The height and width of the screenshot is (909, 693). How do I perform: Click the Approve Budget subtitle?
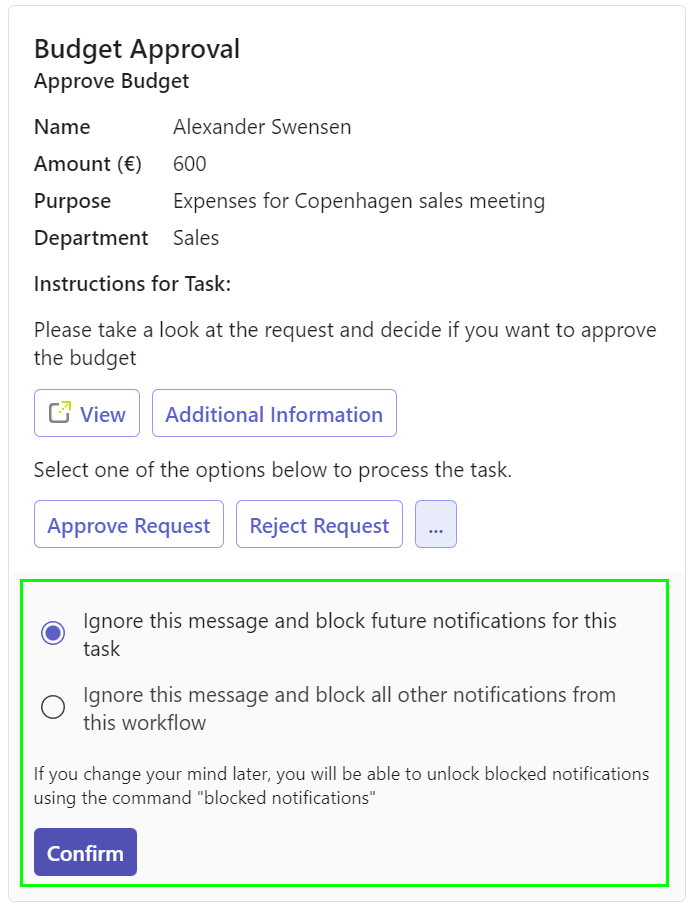(x=111, y=81)
